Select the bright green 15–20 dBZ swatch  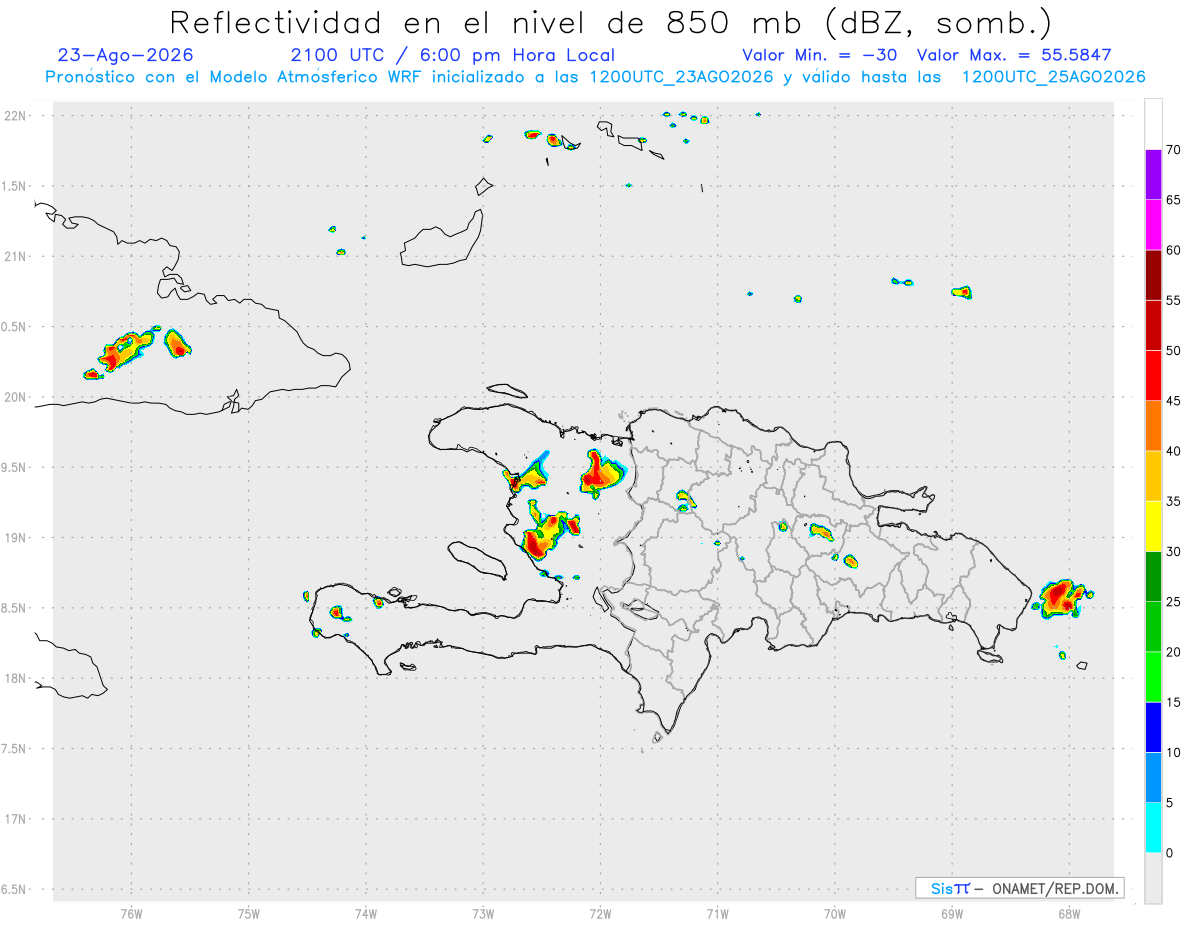(1153, 677)
